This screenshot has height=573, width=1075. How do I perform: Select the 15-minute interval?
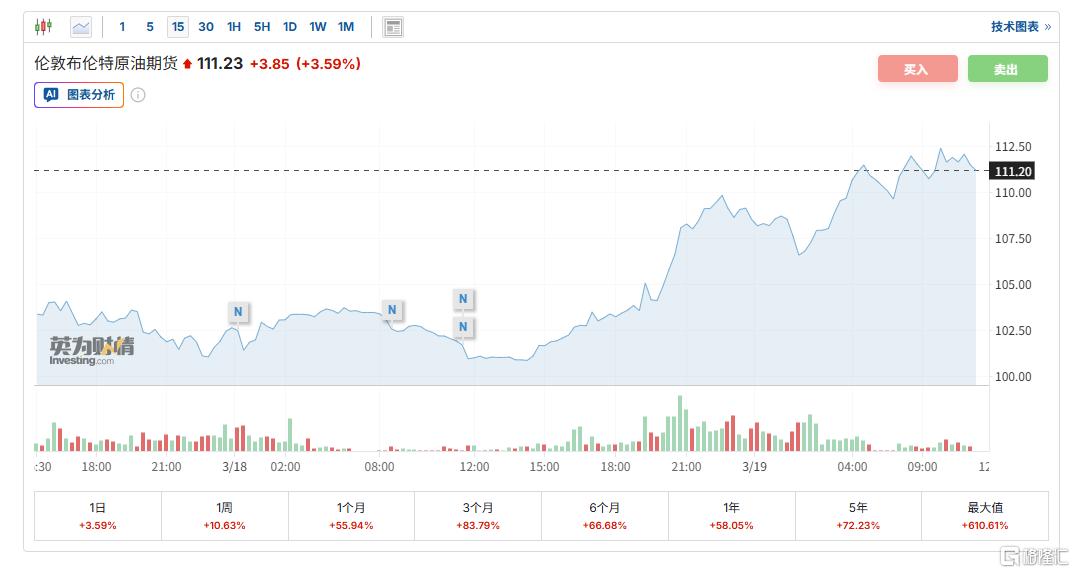pyautogui.click(x=178, y=27)
